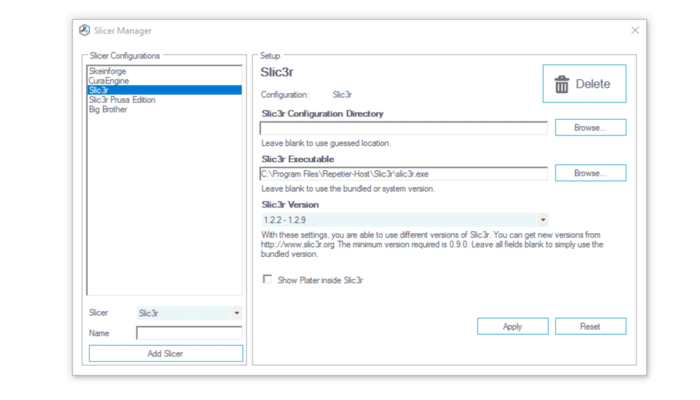Viewport: 700px width, 400px height.
Task: Select Skeinforge in Slicer Configurations list
Action: pyautogui.click(x=164, y=71)
